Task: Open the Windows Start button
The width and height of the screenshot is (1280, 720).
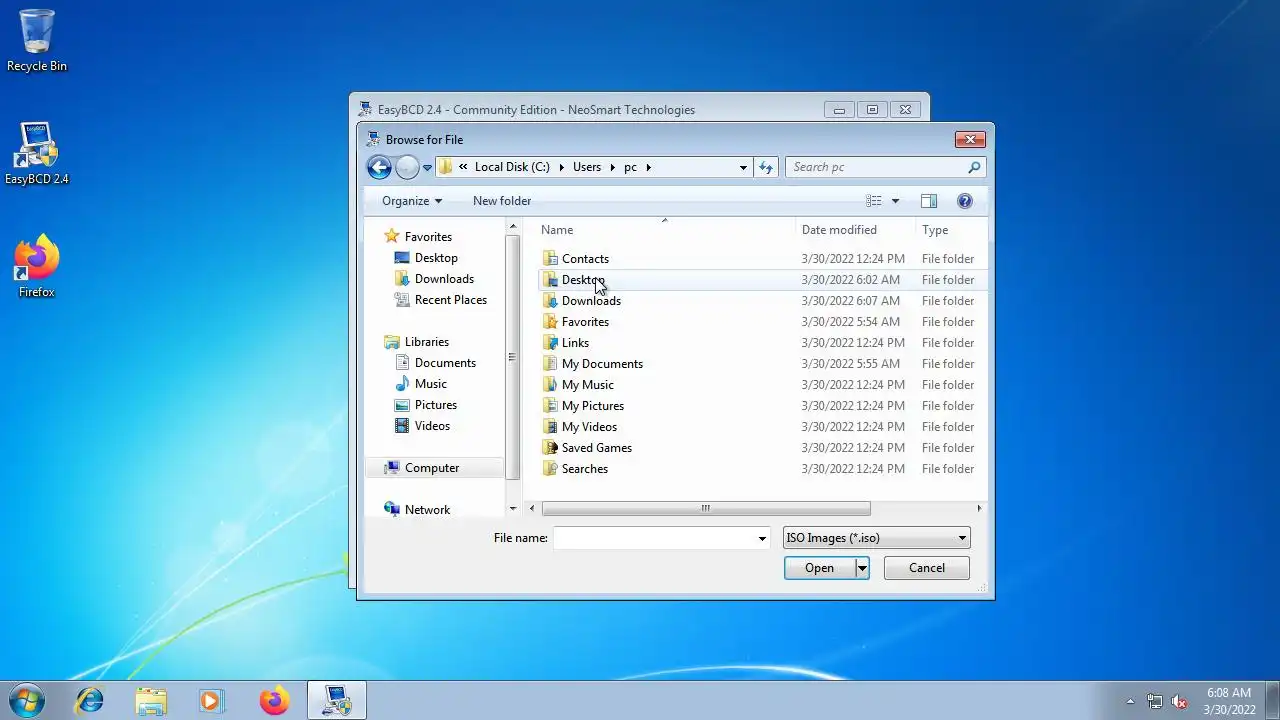Action: tap(27, 700)
